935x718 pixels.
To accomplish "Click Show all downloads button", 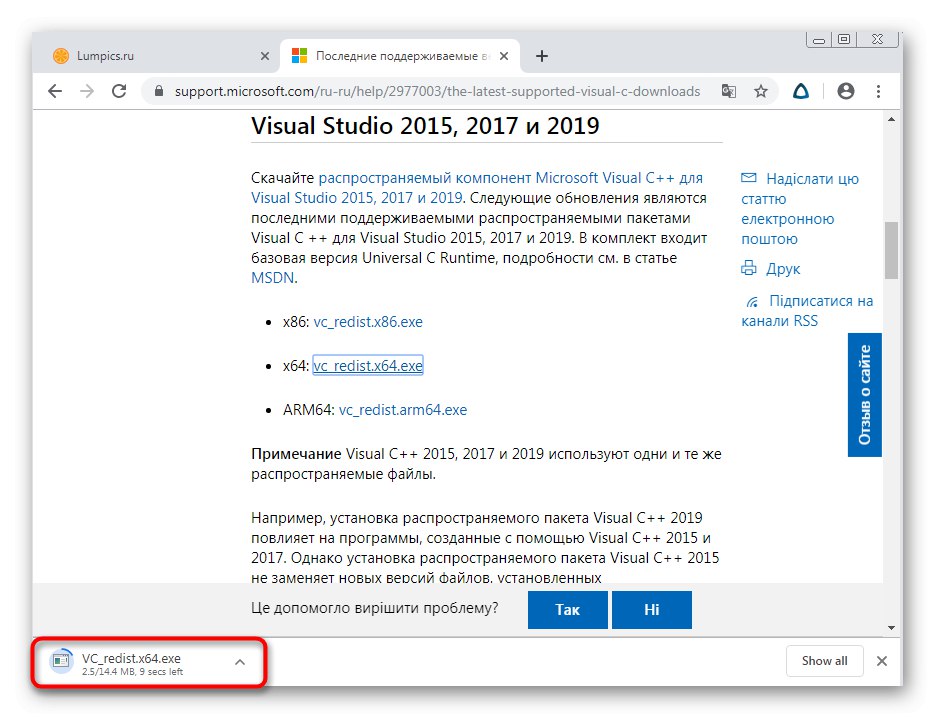I will click(824, 661).
